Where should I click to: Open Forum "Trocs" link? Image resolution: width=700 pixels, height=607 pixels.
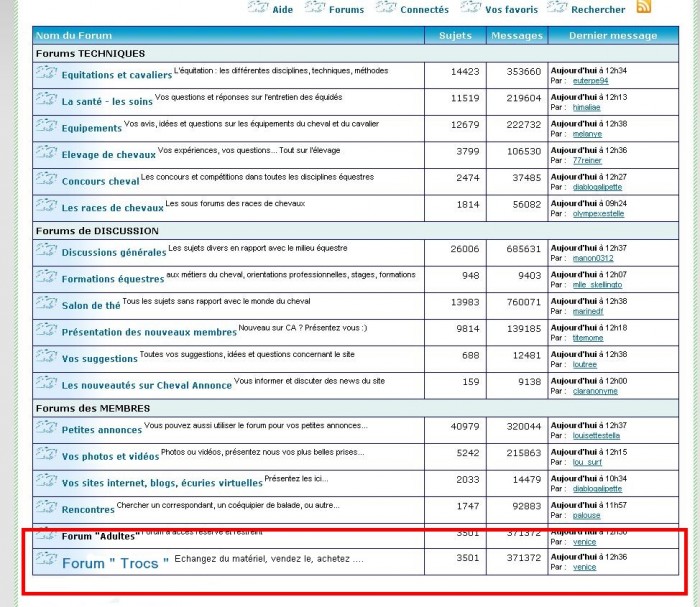[x=115, y=563]
